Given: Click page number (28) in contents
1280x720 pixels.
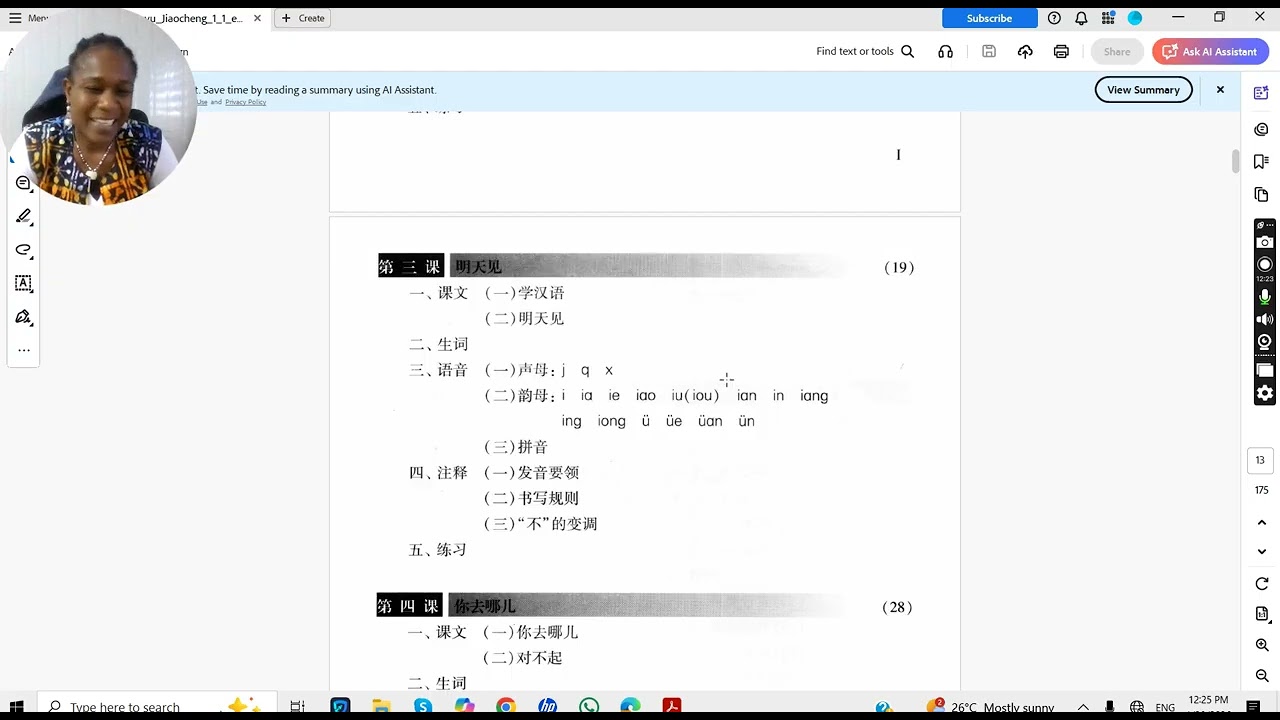Looking at the screenshot, I should coord(897,607).
